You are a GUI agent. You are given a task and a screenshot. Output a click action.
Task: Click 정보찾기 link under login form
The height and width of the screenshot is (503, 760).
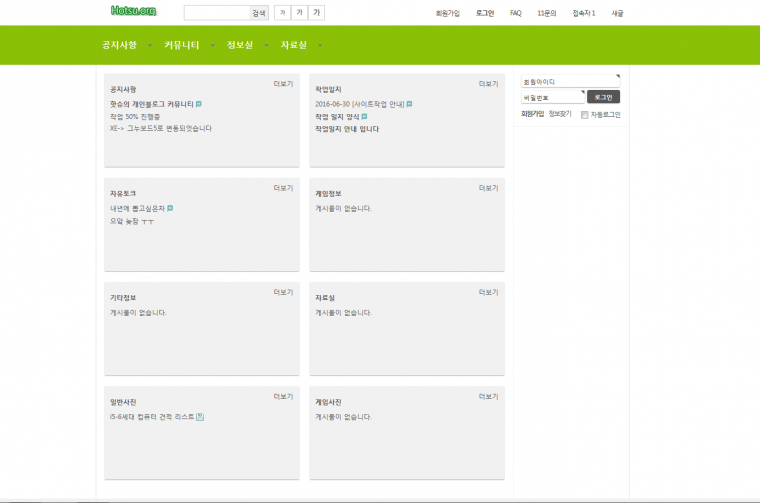pos(560,115)
